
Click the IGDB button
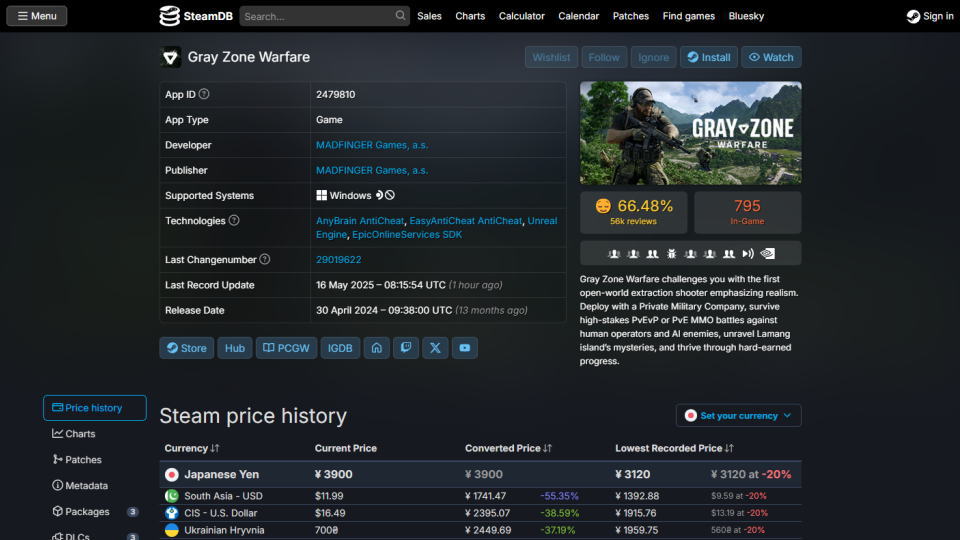point(340,348)
